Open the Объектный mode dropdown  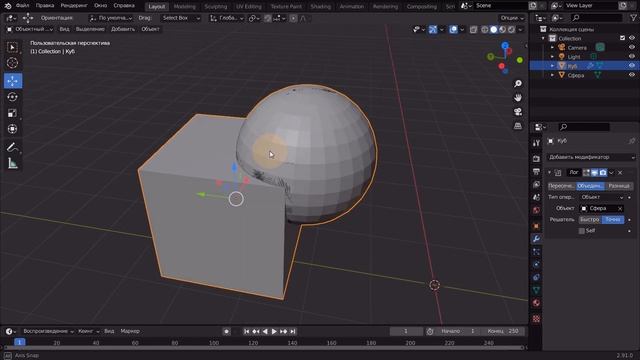[29, 29]
